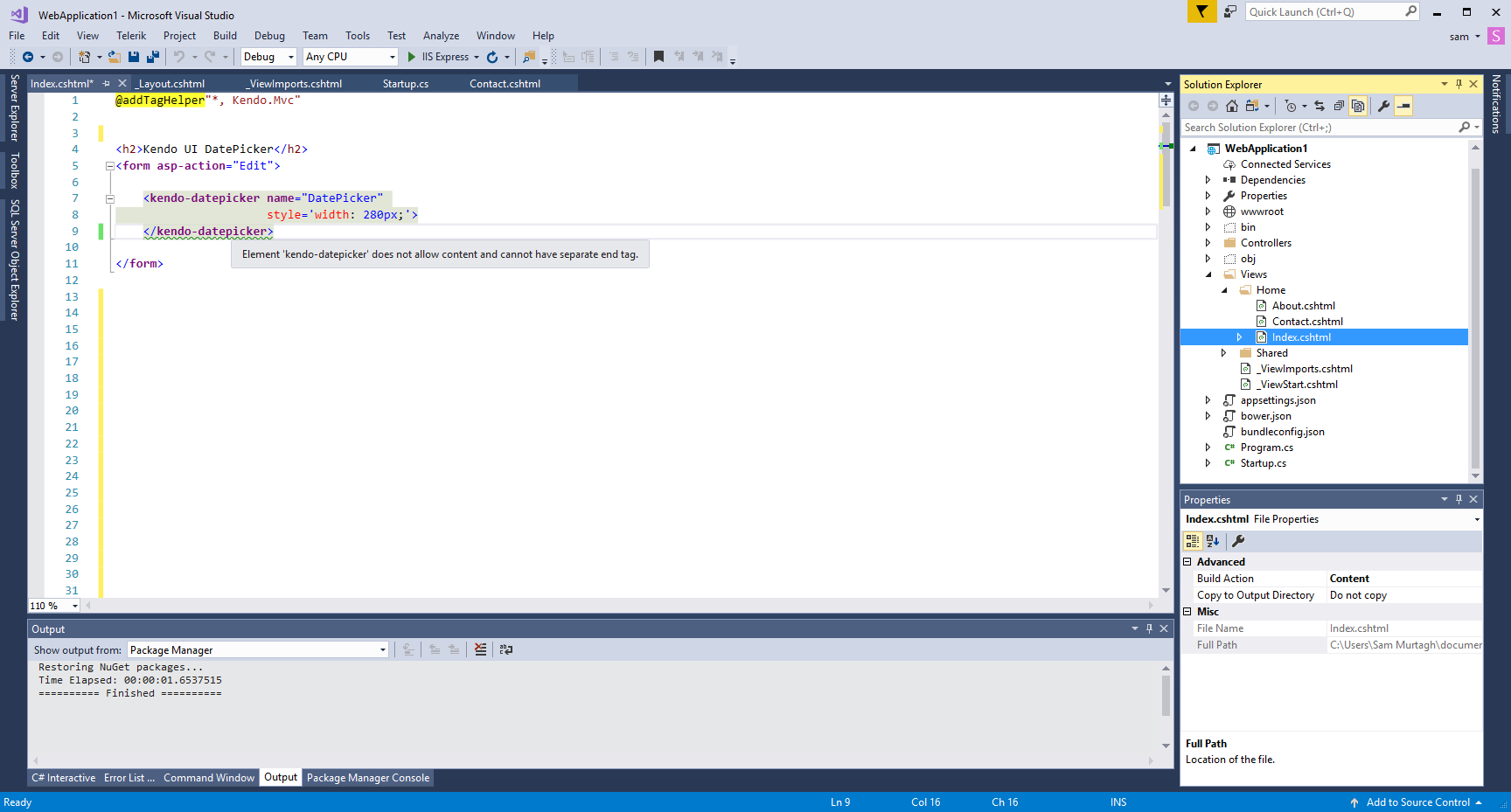This screenshot has height=812, width=1511.
Task: Toggle Preview Selected Items in Solution Explorer
Action: (1403, 106)
